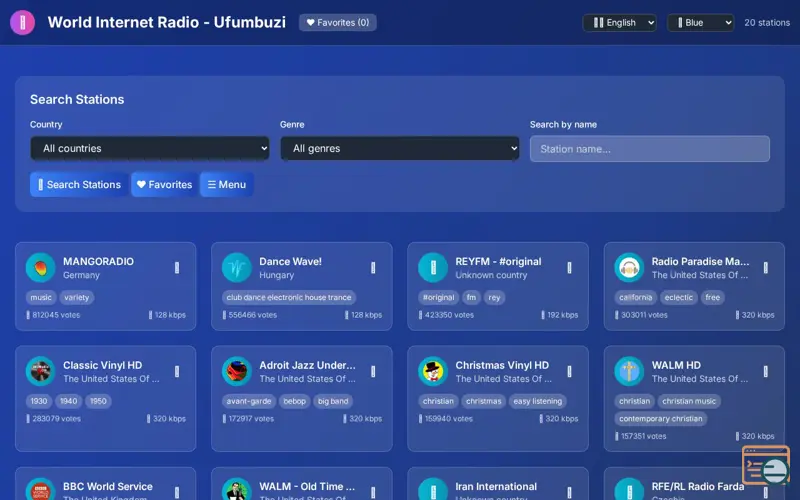Screen dimensions: 800x500
Task: Click the avant-garde tag
Action: [x=248, y=401]
